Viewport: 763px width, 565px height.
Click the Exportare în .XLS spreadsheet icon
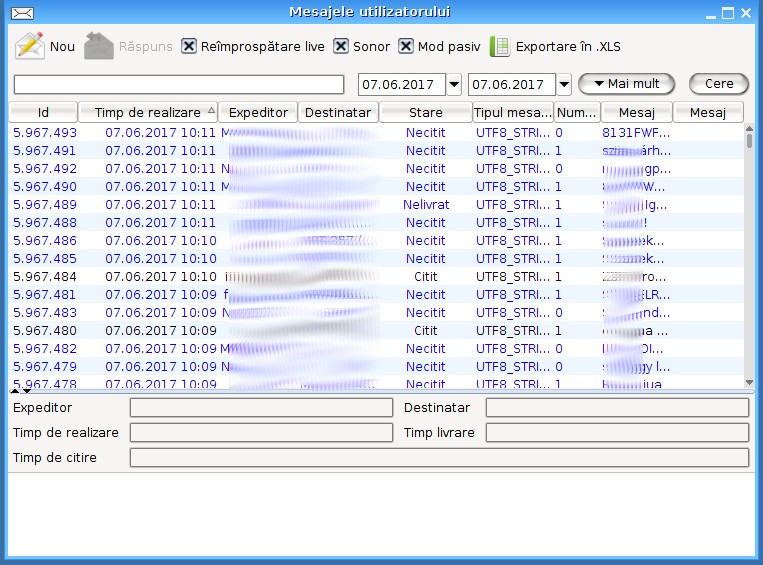pos(499,46)
